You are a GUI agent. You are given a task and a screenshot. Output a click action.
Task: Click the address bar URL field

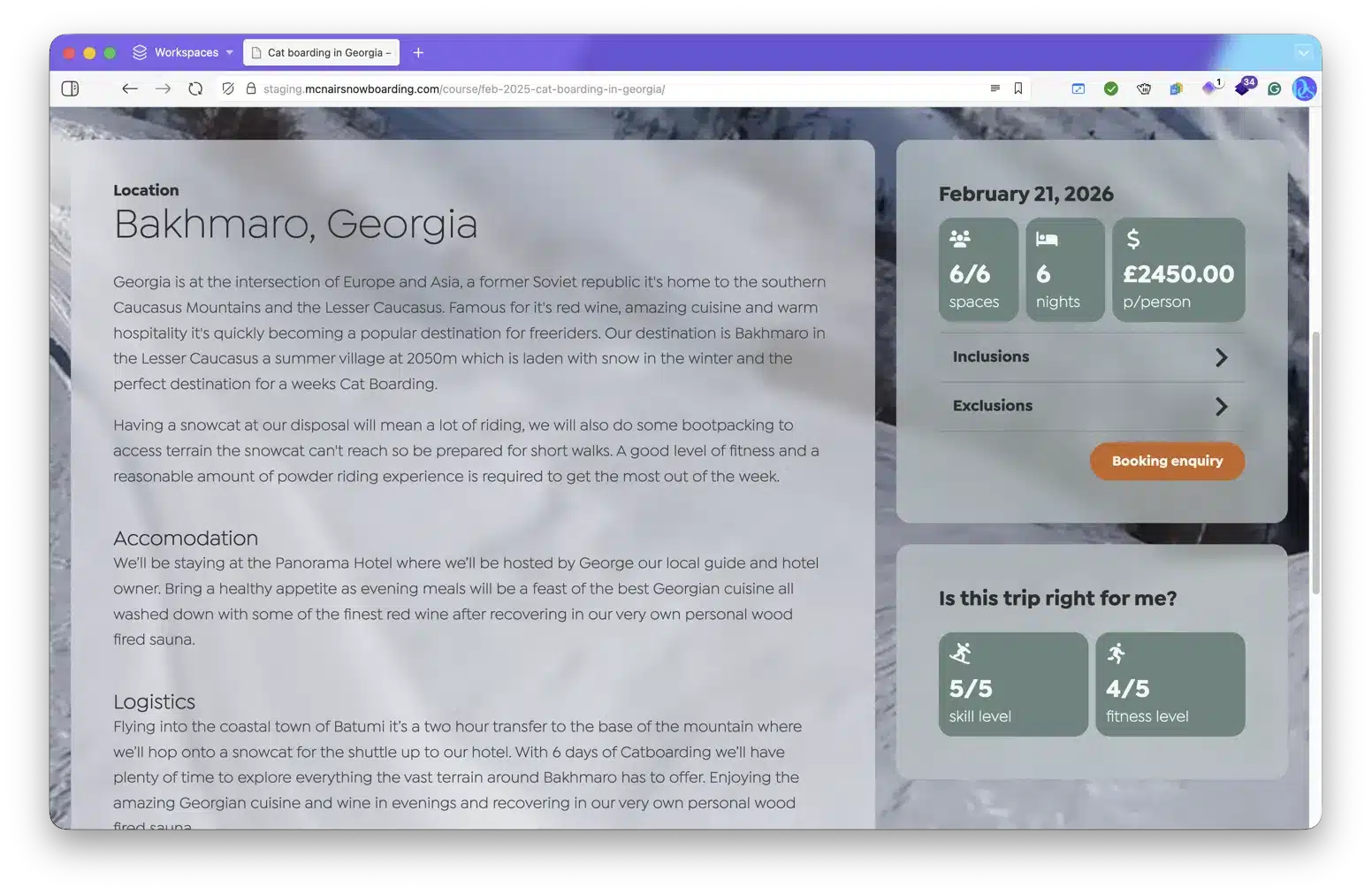click(x=619, y=88)
